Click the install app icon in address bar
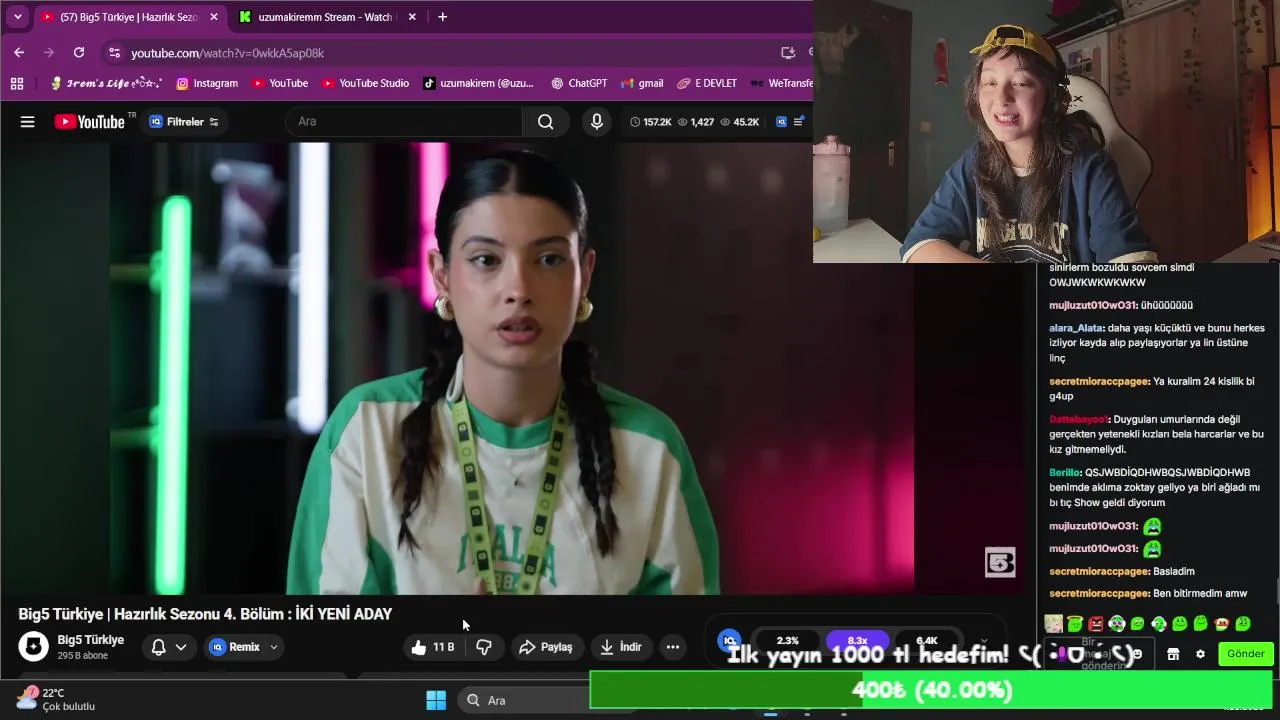 tap(788, 53)
